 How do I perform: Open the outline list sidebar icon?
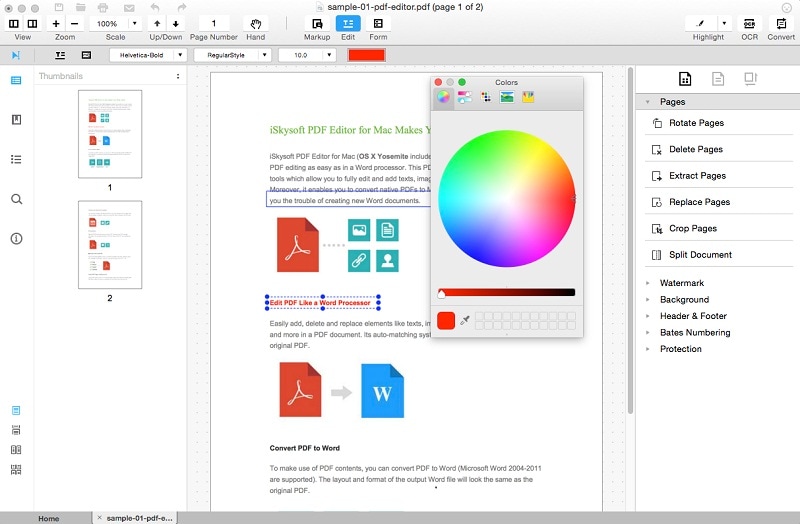point(16,159)
